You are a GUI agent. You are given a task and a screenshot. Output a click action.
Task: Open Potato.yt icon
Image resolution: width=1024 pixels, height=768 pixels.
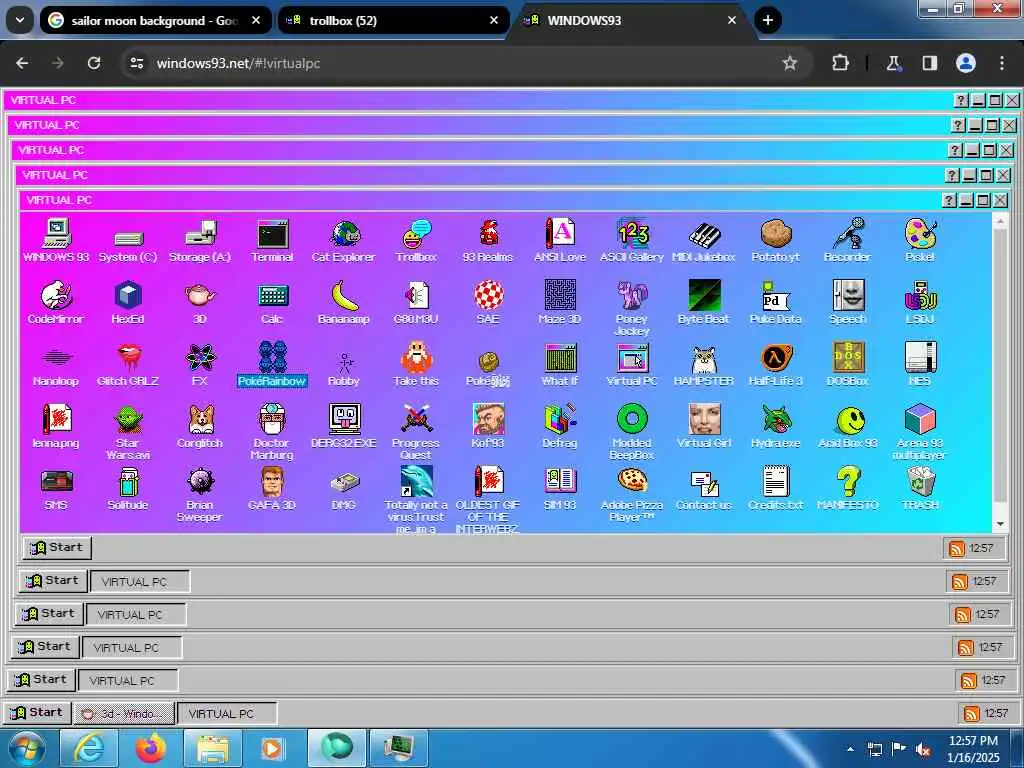(x=776, y=240)
